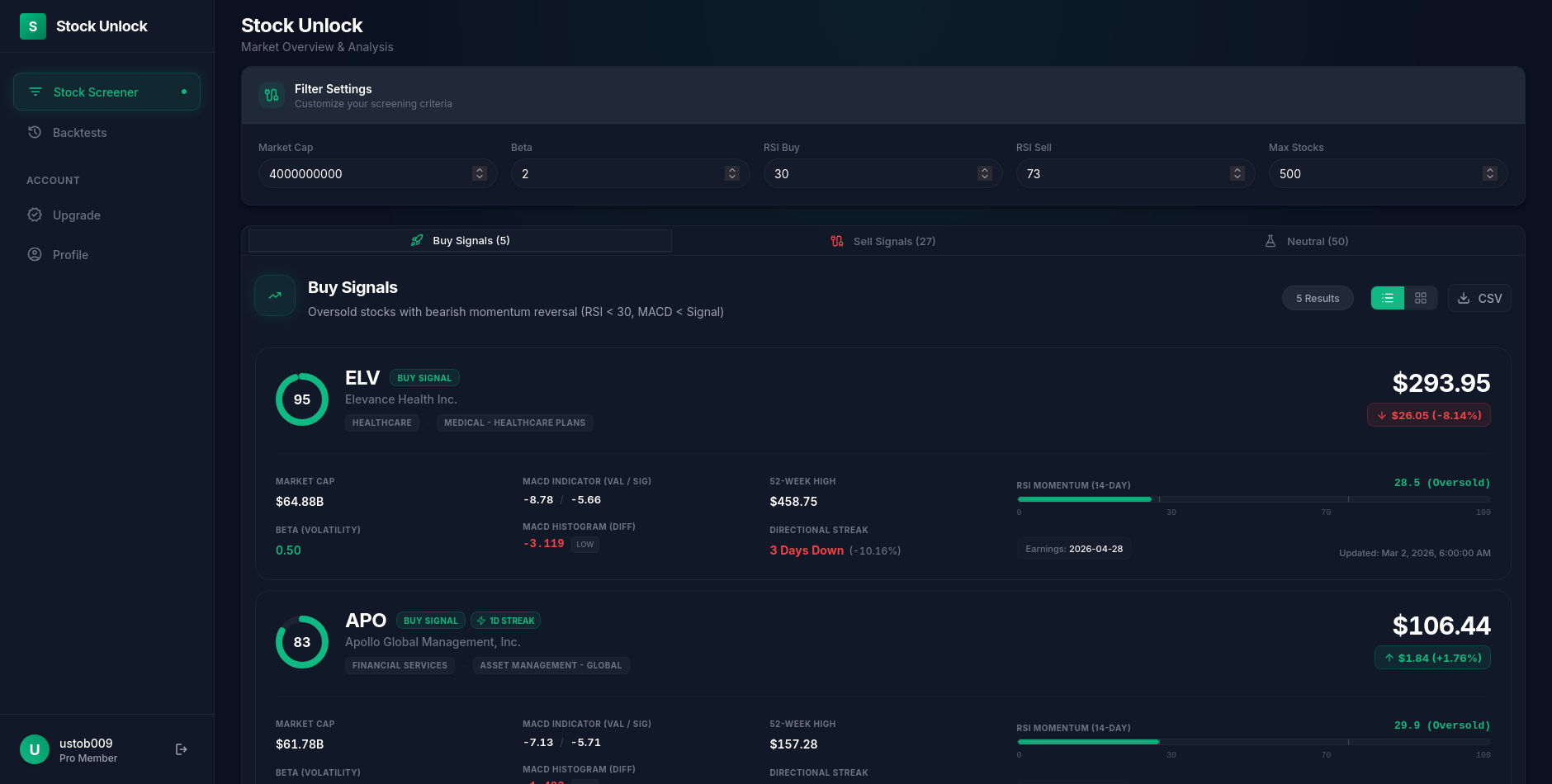Image resolution: width=1552 pixels, height=784 pixels.
Task: Open the Neutral (50) tab
Action: (1307, 241)
